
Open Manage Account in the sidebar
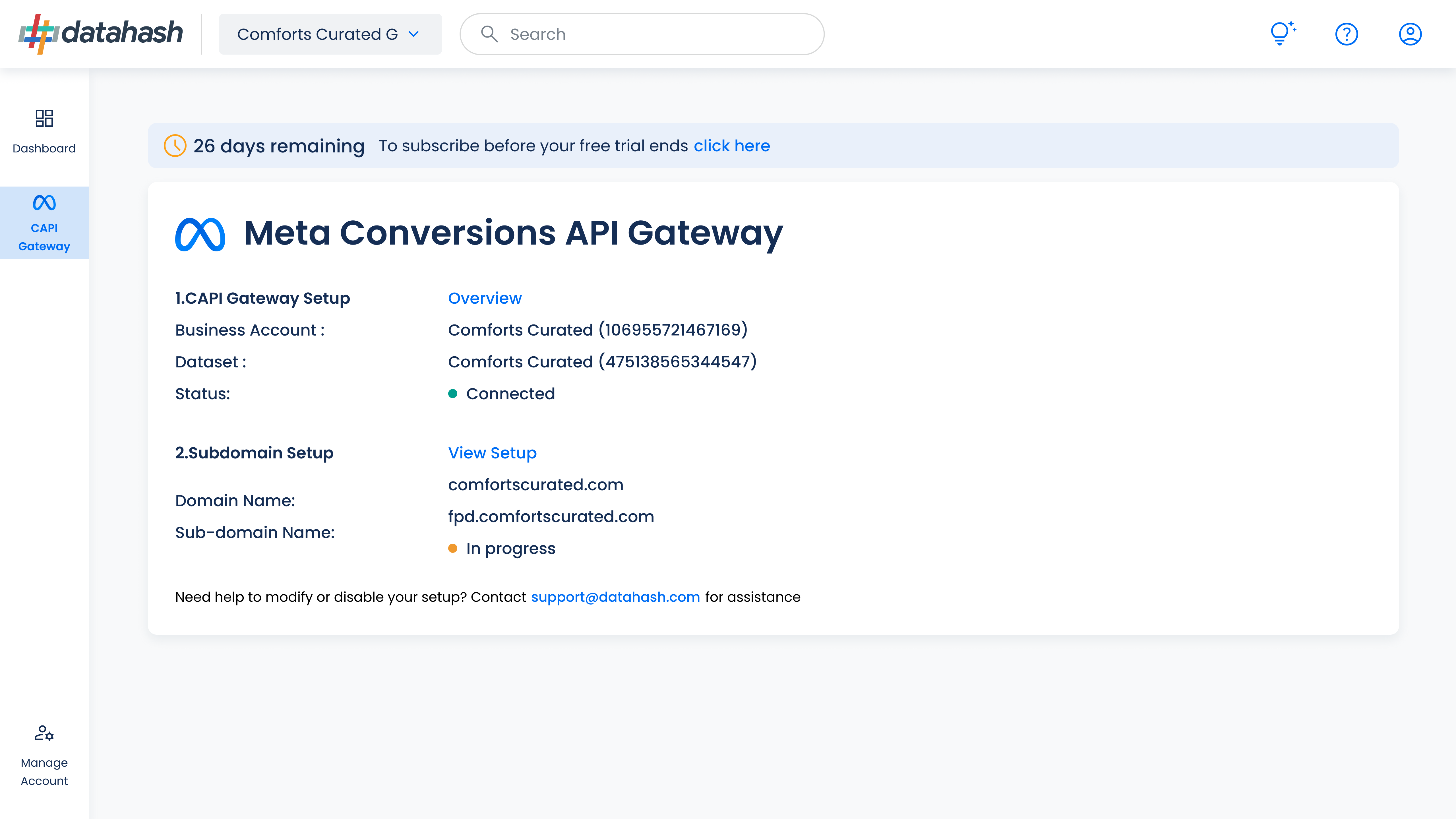pyautogui.click(x=44, y=756)
